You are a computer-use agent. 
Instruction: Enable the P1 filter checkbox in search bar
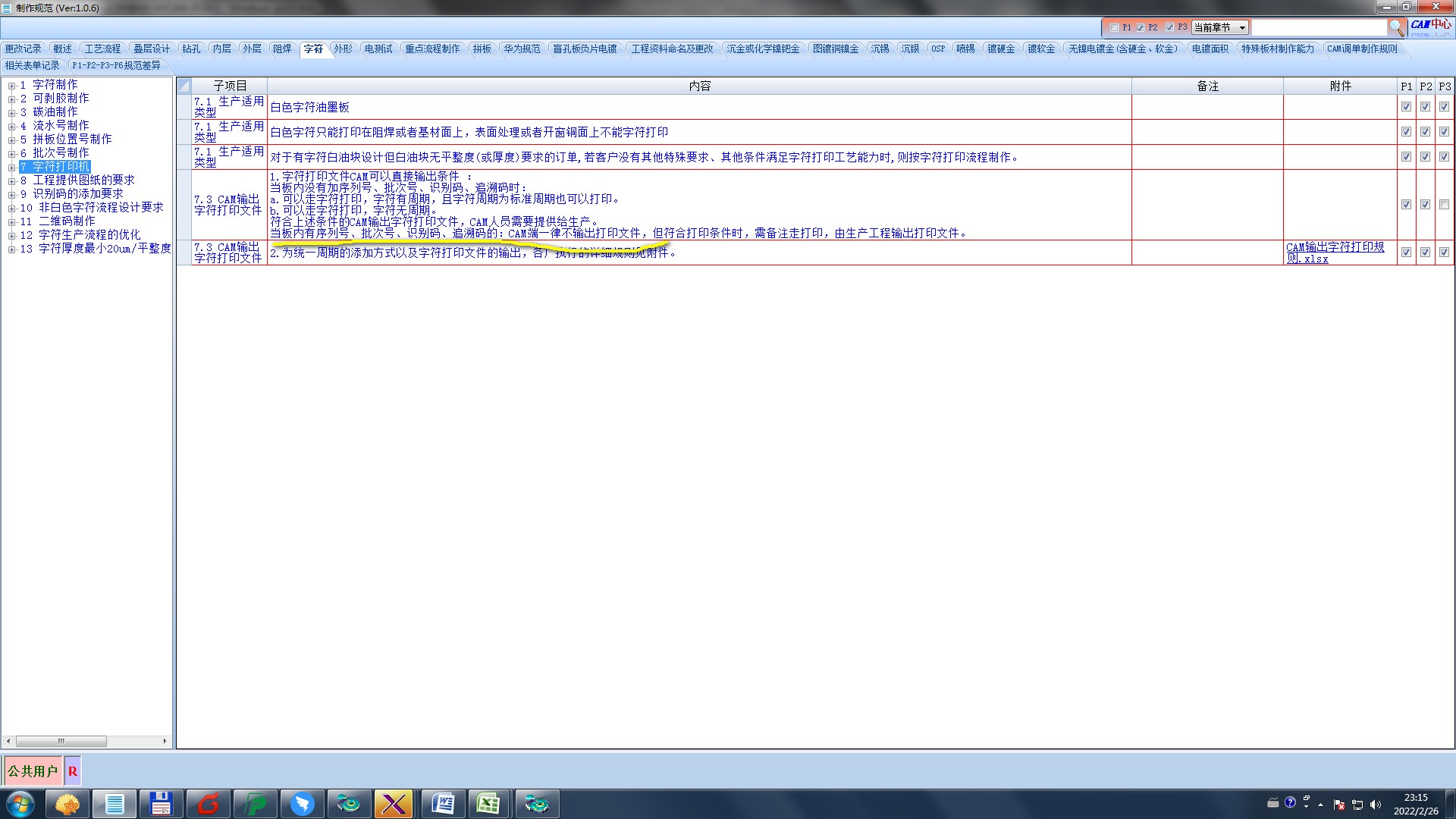coord(1114,28)
